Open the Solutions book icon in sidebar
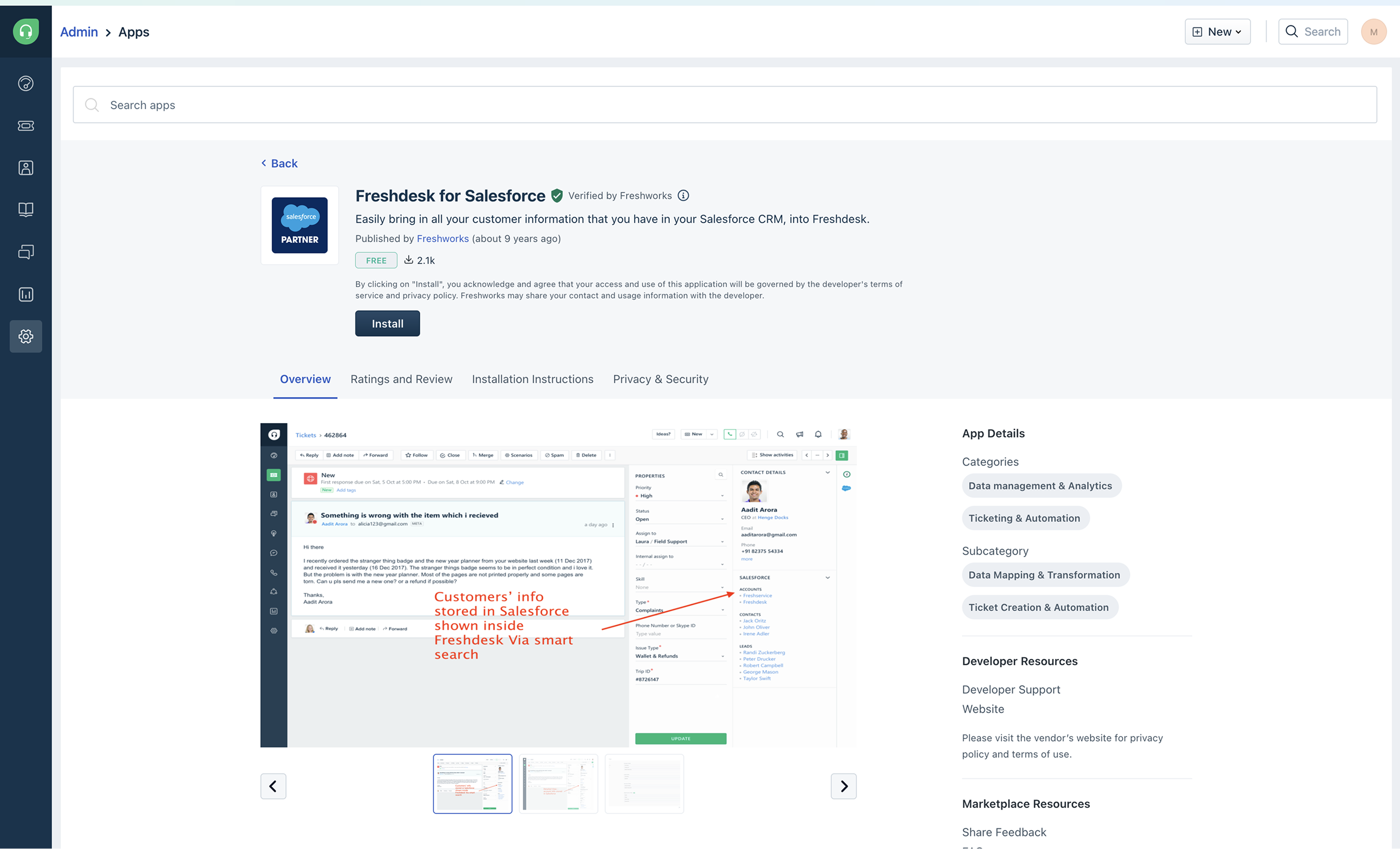Image resolution: width=1400 pixels, height=849 pixels. coord(25,210)
